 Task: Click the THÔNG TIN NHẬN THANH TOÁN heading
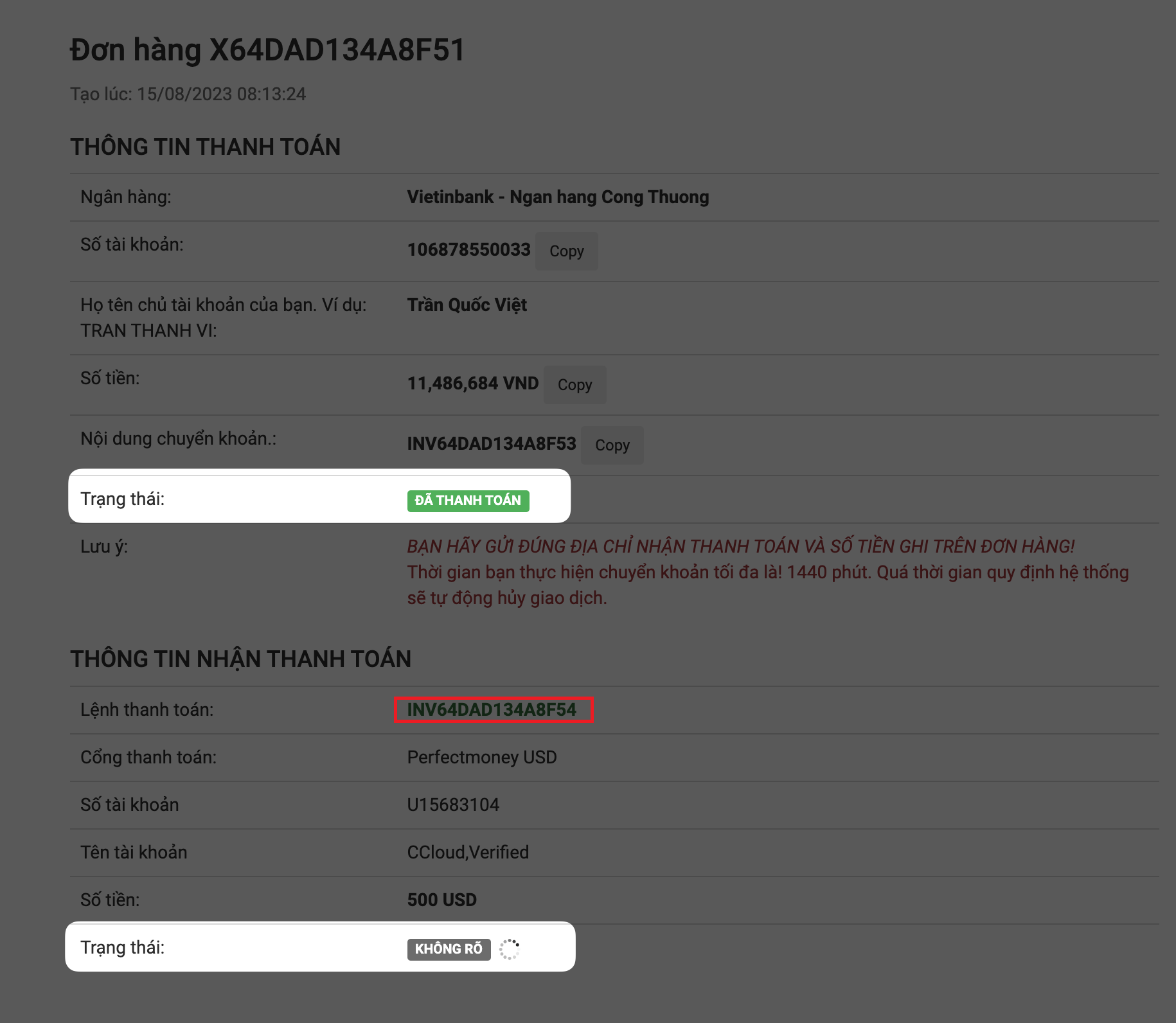pyautogui.click(x=240, y=659)
